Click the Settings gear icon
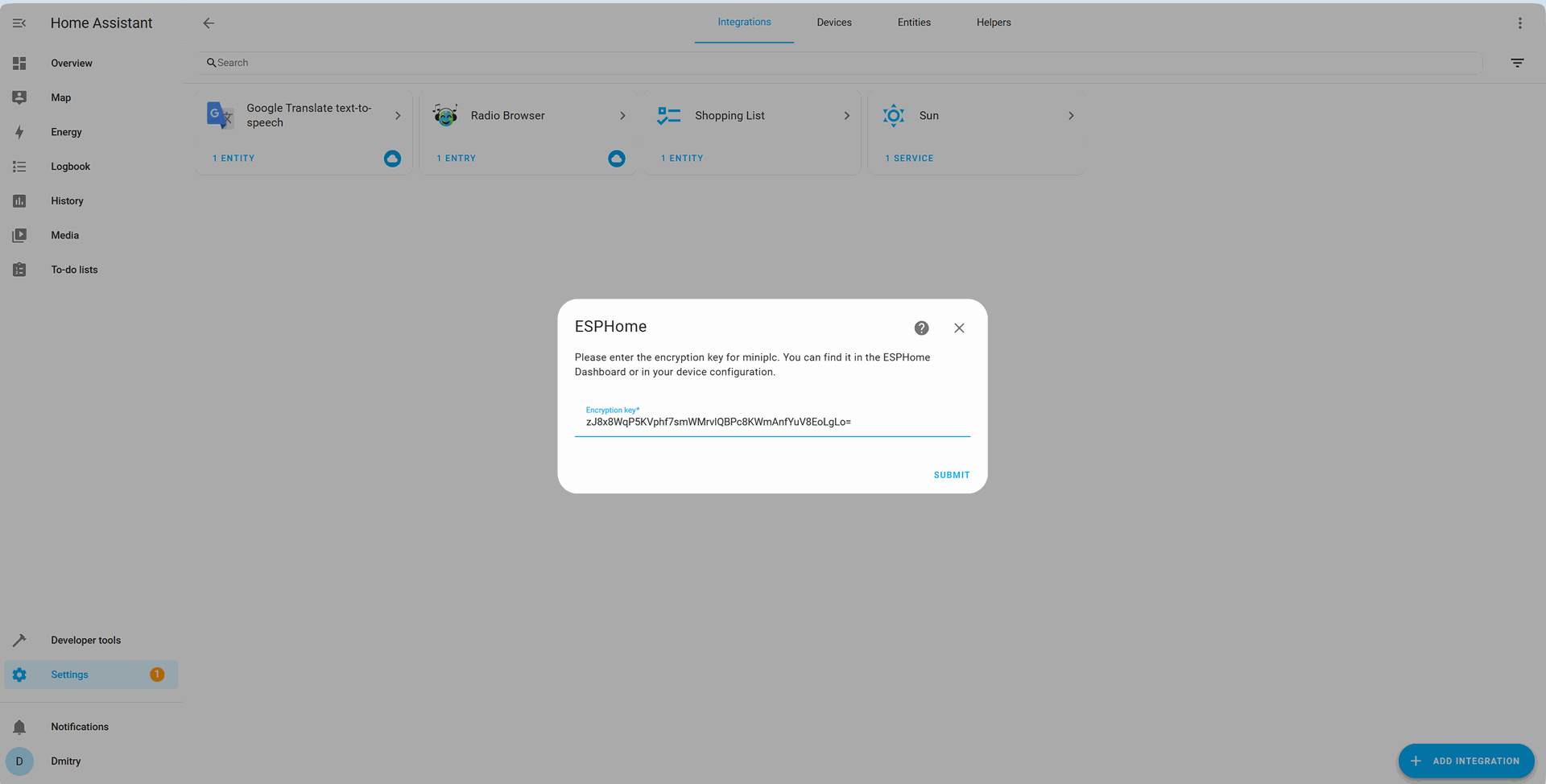Image resolution: width=1546 pixels, height=784 pixels. (19, 675)
